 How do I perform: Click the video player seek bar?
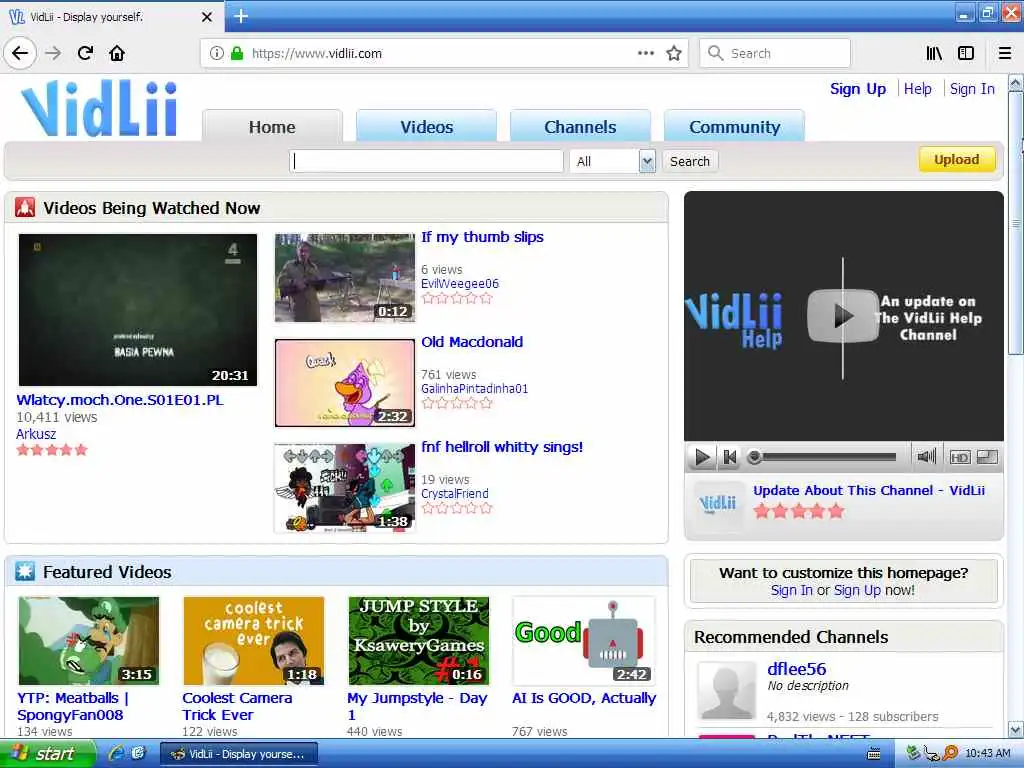pos(823,456)
